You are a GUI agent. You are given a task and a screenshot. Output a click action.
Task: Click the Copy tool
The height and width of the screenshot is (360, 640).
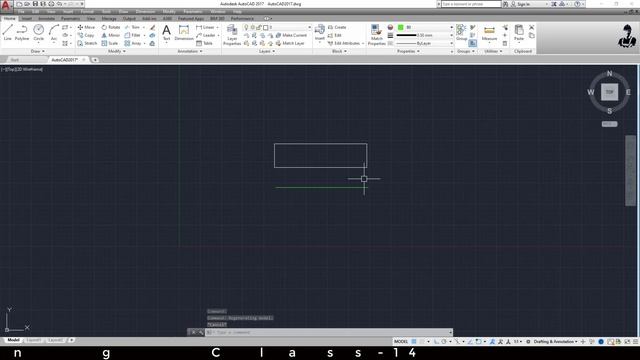click(x=86, y=36)
